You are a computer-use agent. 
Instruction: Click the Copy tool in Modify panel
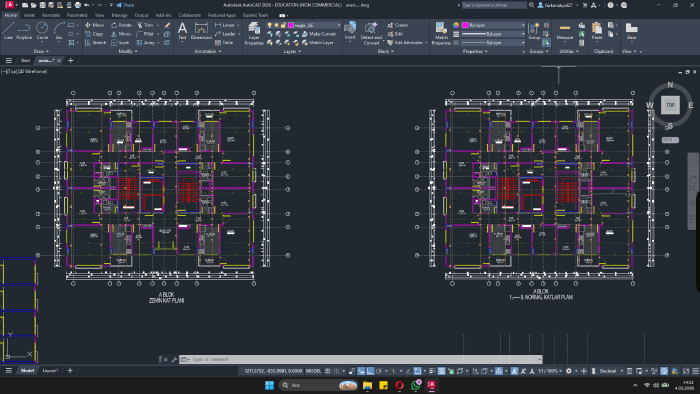[94, 34]
